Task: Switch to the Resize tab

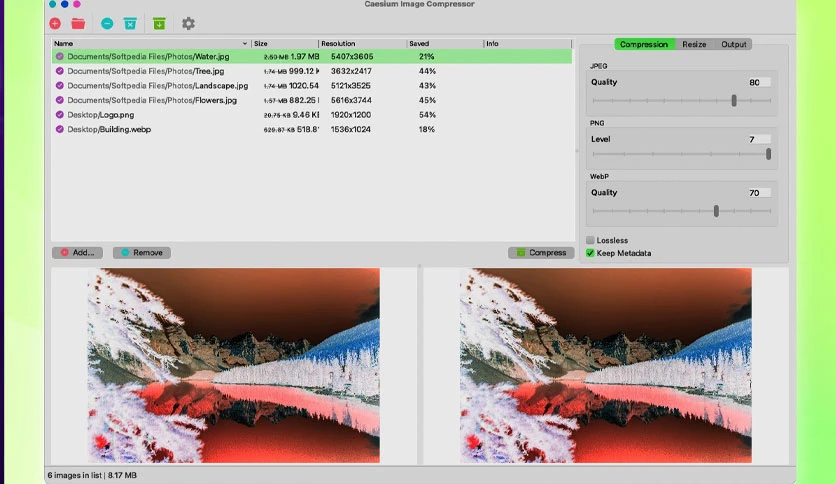Action: (x=694, y=44)
